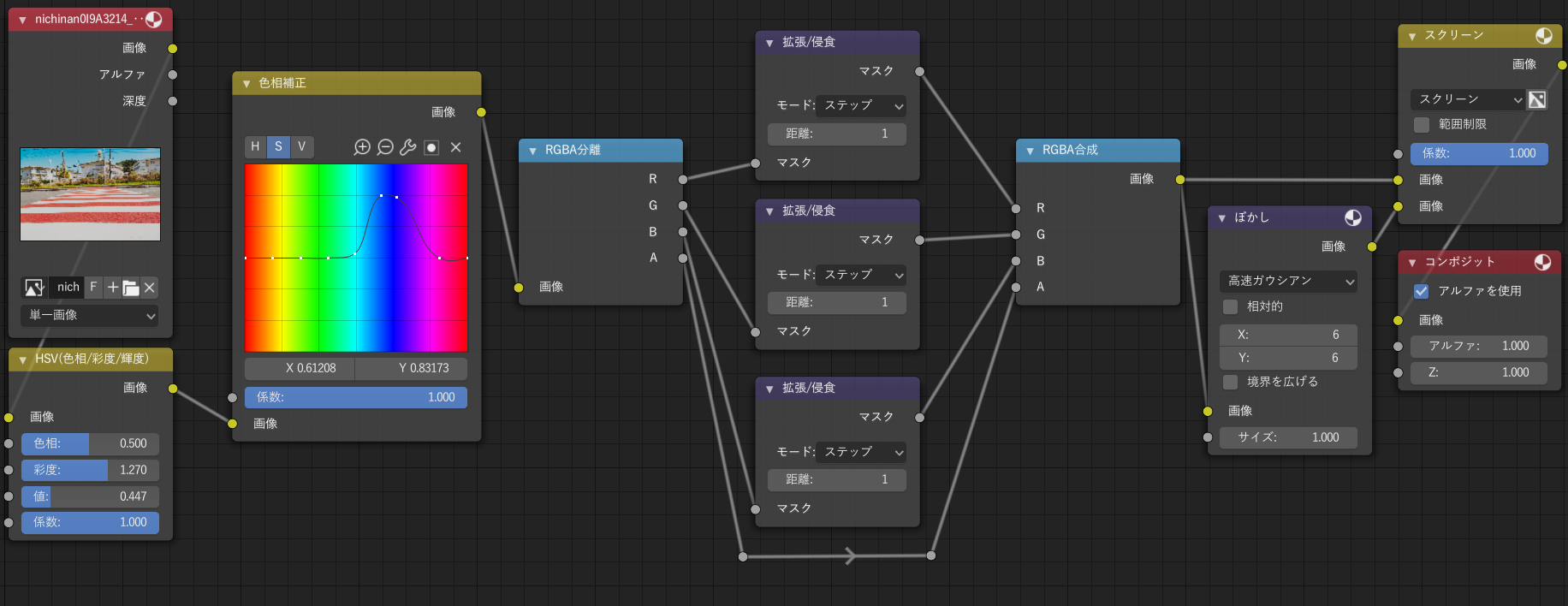Toggle preview sphere icon on スクリーン node header
This screenshot has height=606, width=1568.
pyautogui.click(x=1544, y=36)
